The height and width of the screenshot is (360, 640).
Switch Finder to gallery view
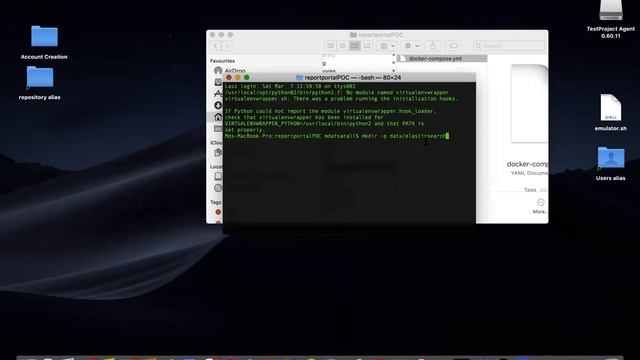point(367,46)
